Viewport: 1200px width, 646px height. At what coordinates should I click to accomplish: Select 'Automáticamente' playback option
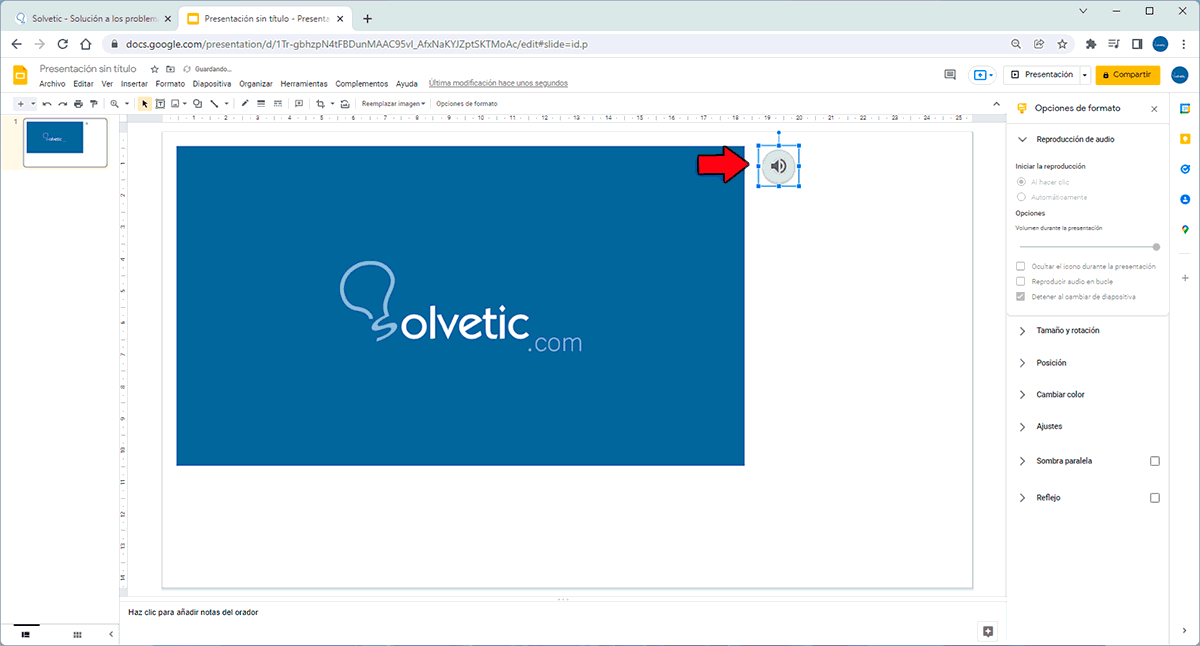tap(1021, 197)
